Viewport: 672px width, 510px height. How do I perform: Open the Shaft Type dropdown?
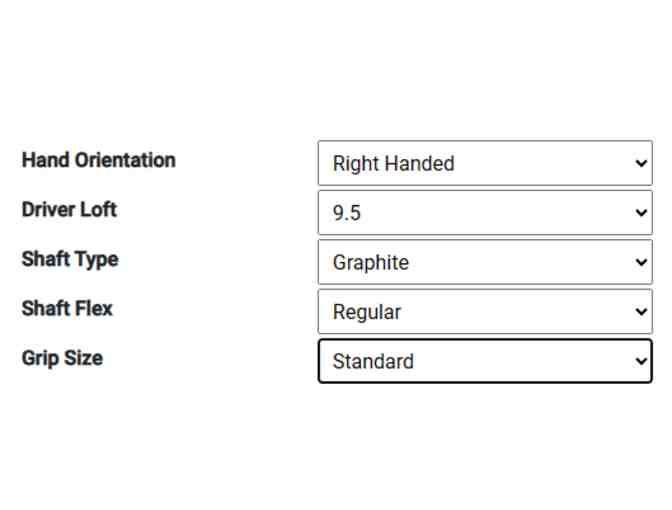tap(485, 262)
